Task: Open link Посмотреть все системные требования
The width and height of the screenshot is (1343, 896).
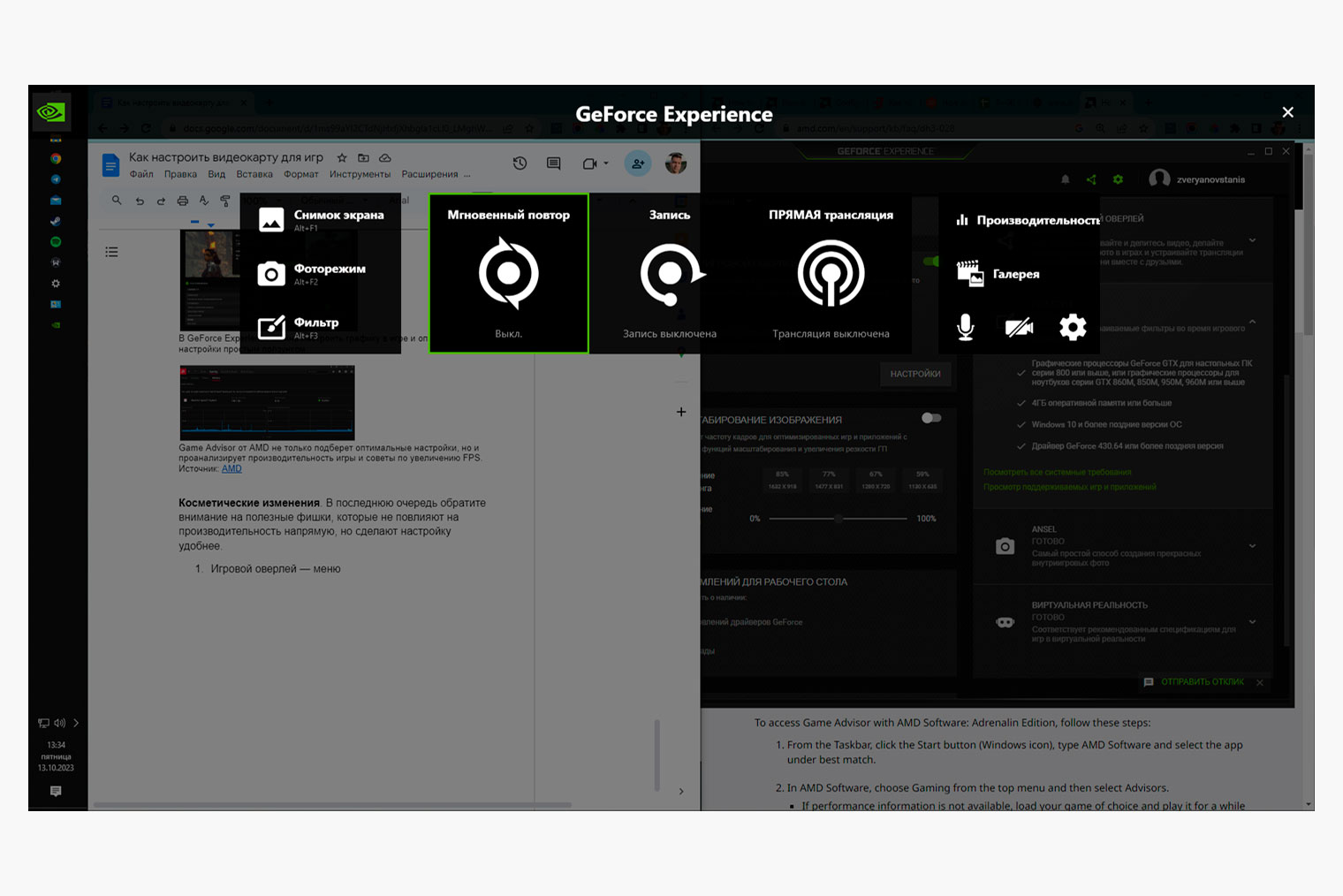Action: [1058, 472]
